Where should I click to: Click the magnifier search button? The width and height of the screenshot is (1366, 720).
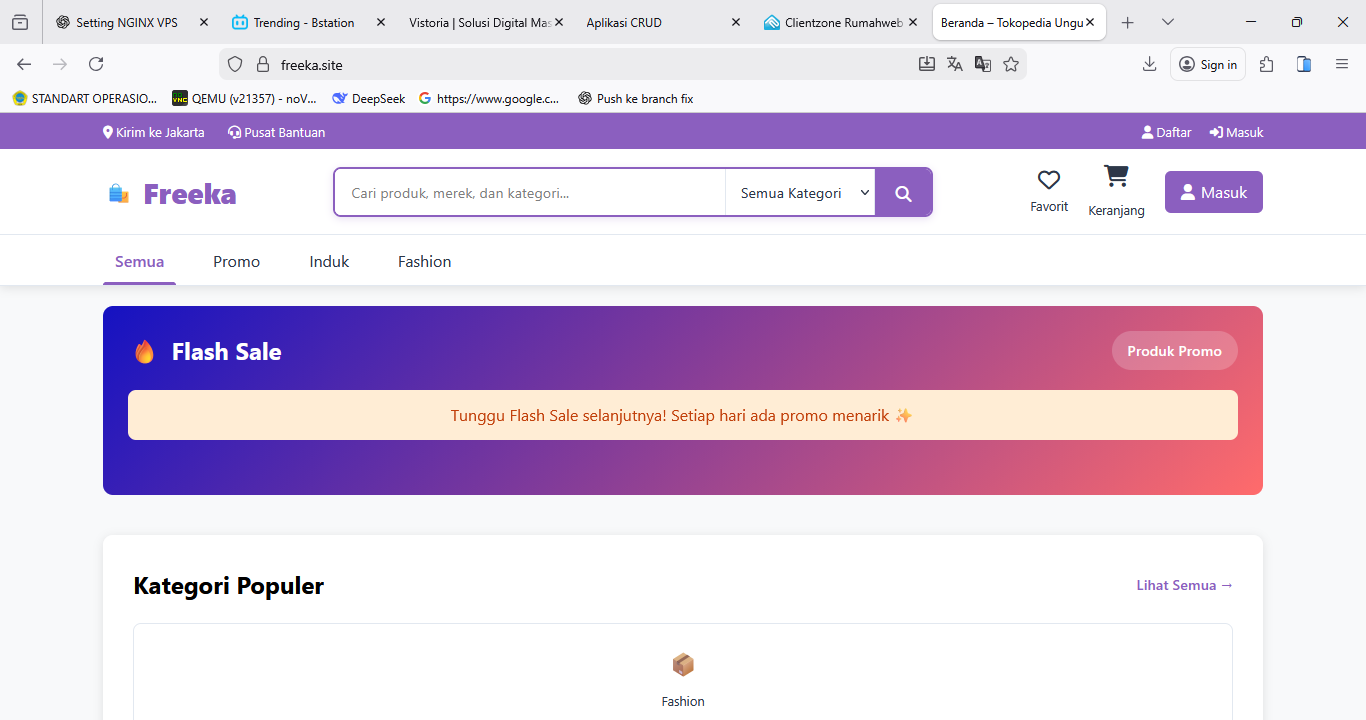click(903, 193)
